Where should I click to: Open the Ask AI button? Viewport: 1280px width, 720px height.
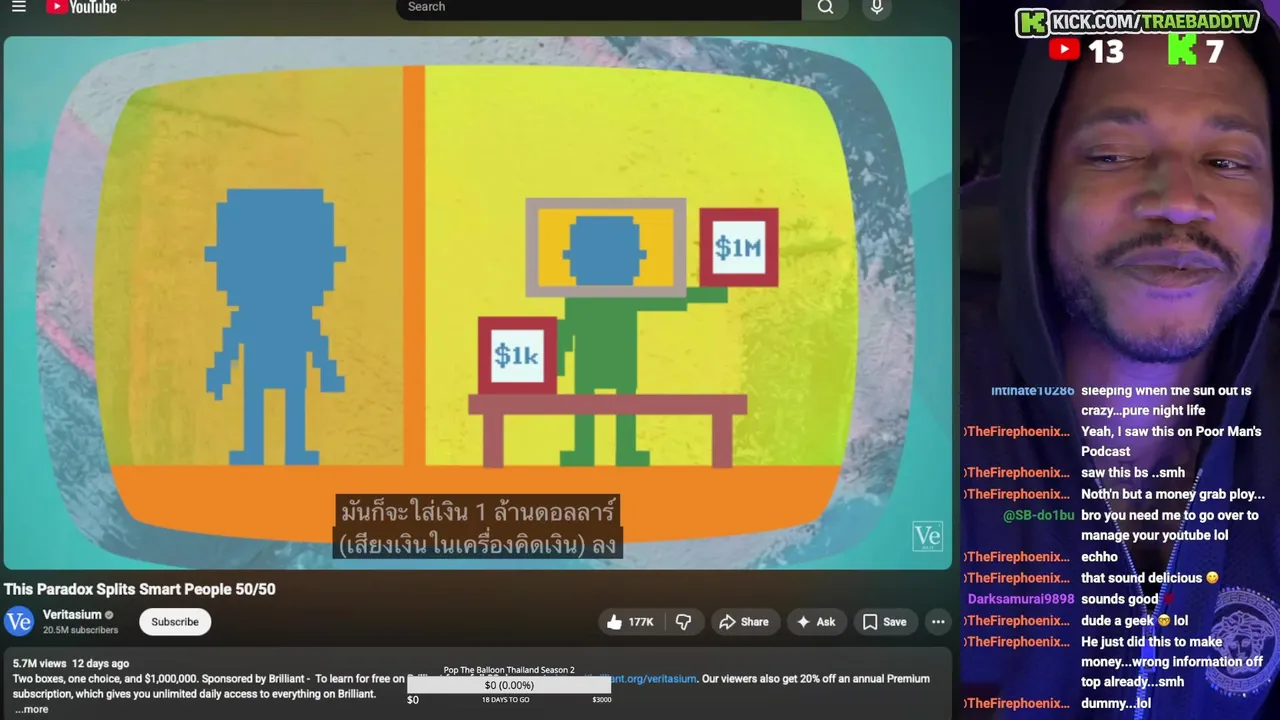tap(816, 622)
